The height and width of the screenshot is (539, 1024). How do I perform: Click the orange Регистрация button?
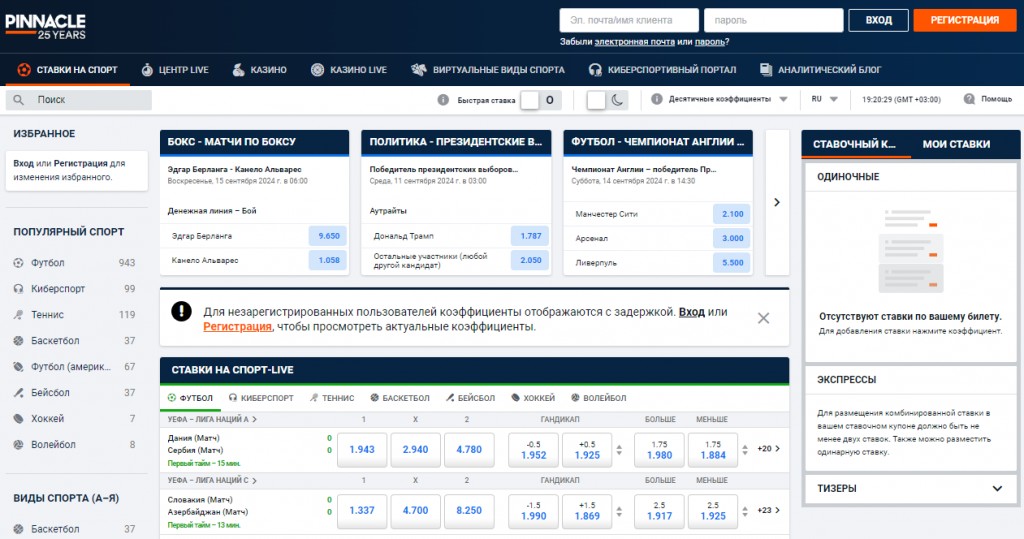(x=965, y=20)
